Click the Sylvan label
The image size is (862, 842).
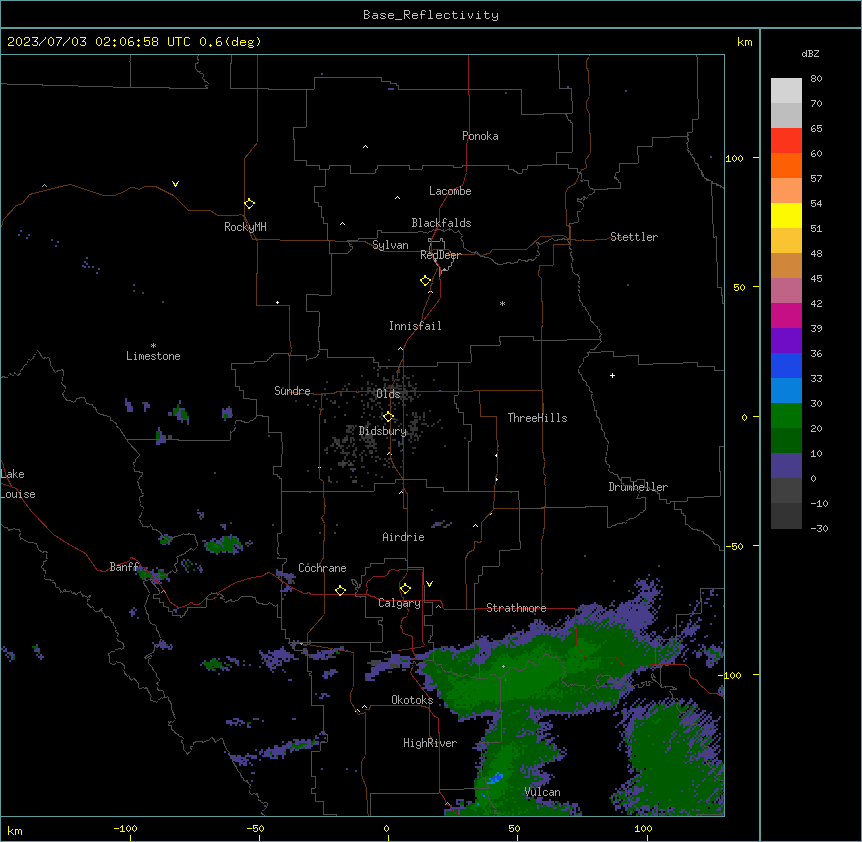(x=390, y=245)
